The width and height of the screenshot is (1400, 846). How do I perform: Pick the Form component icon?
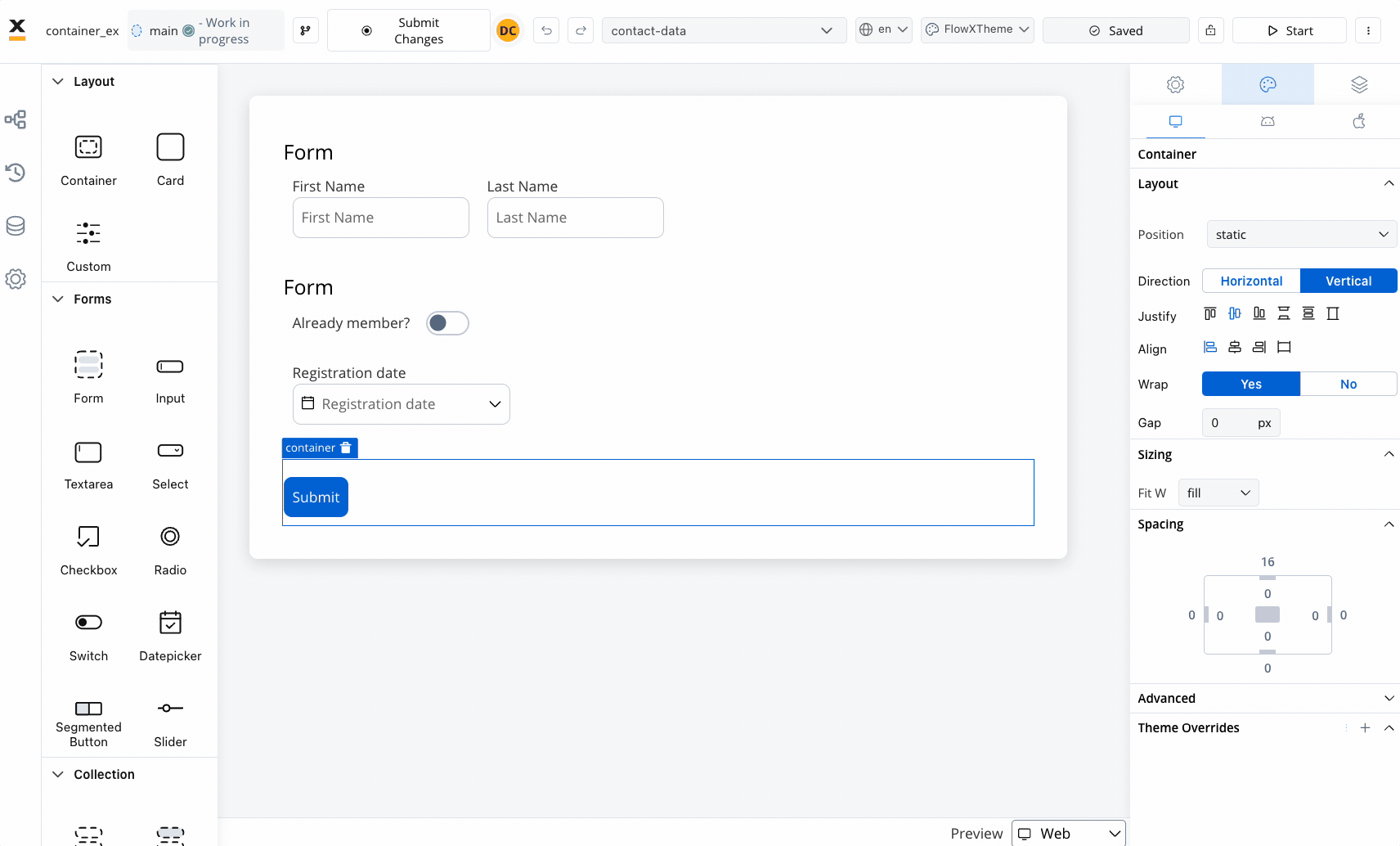coord(88,364)
